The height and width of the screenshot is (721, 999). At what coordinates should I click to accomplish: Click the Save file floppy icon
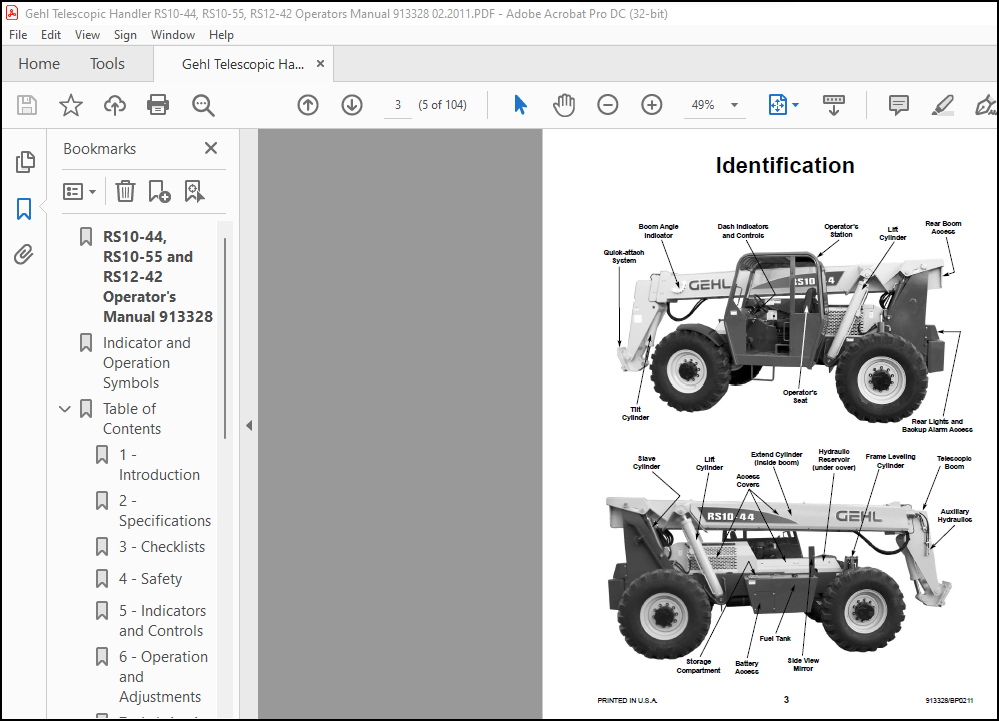27,104
